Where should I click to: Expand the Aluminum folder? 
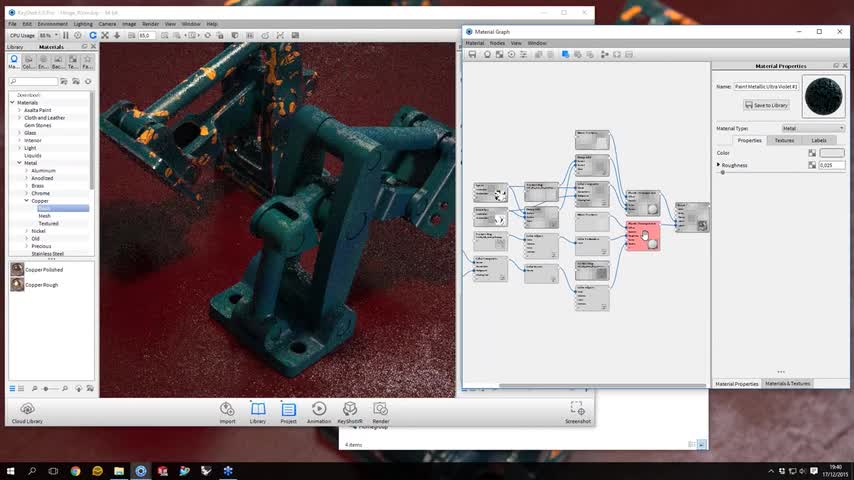(x=27, y=171)
